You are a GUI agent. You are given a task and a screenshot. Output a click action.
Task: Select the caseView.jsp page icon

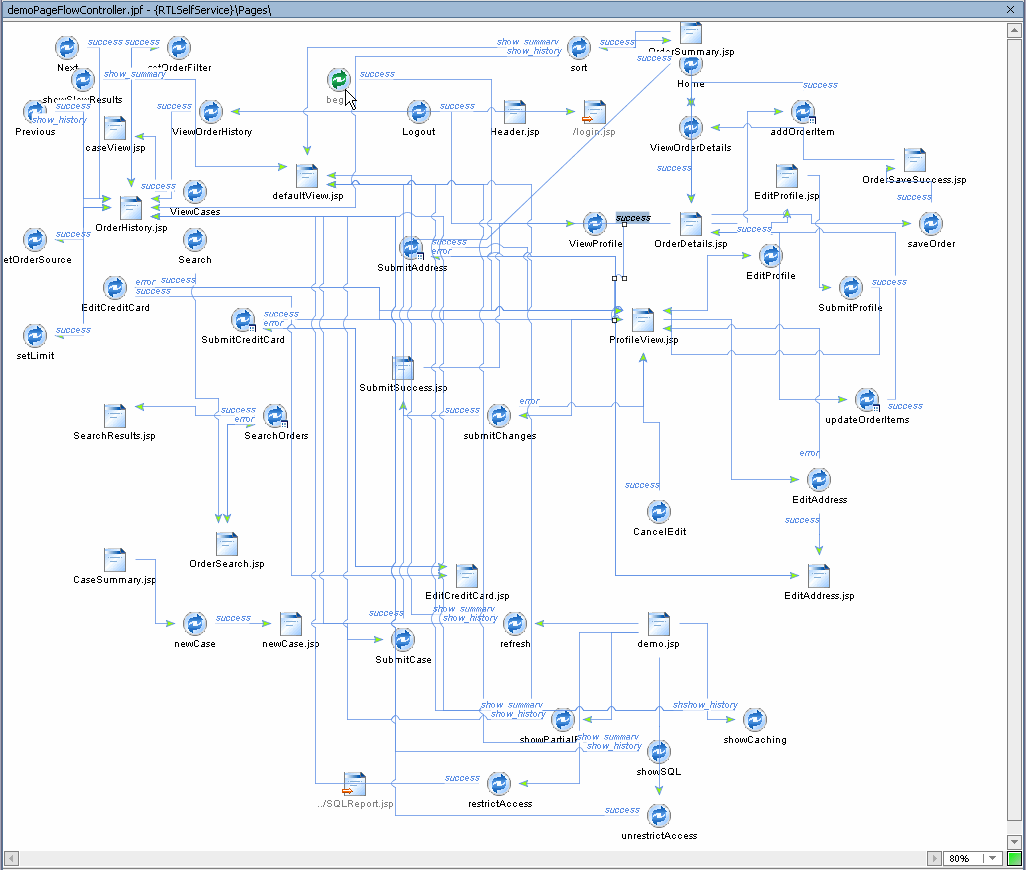(115, 128)
